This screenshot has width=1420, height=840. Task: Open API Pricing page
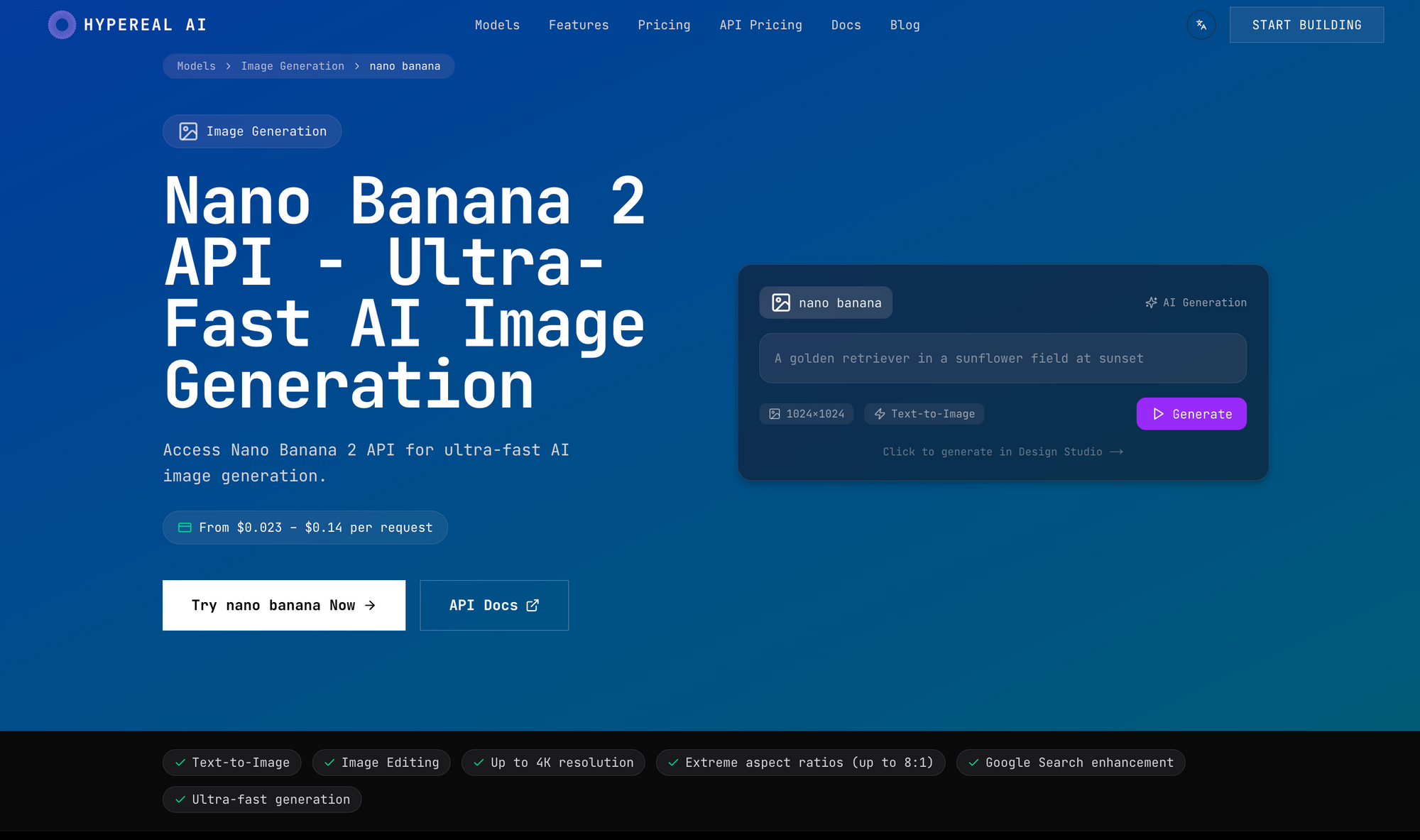(760, 25)
